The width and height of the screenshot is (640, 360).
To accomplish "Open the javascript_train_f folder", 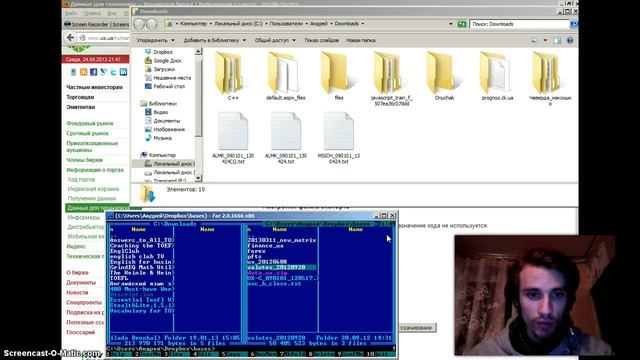I will click(x=391, y=79).
